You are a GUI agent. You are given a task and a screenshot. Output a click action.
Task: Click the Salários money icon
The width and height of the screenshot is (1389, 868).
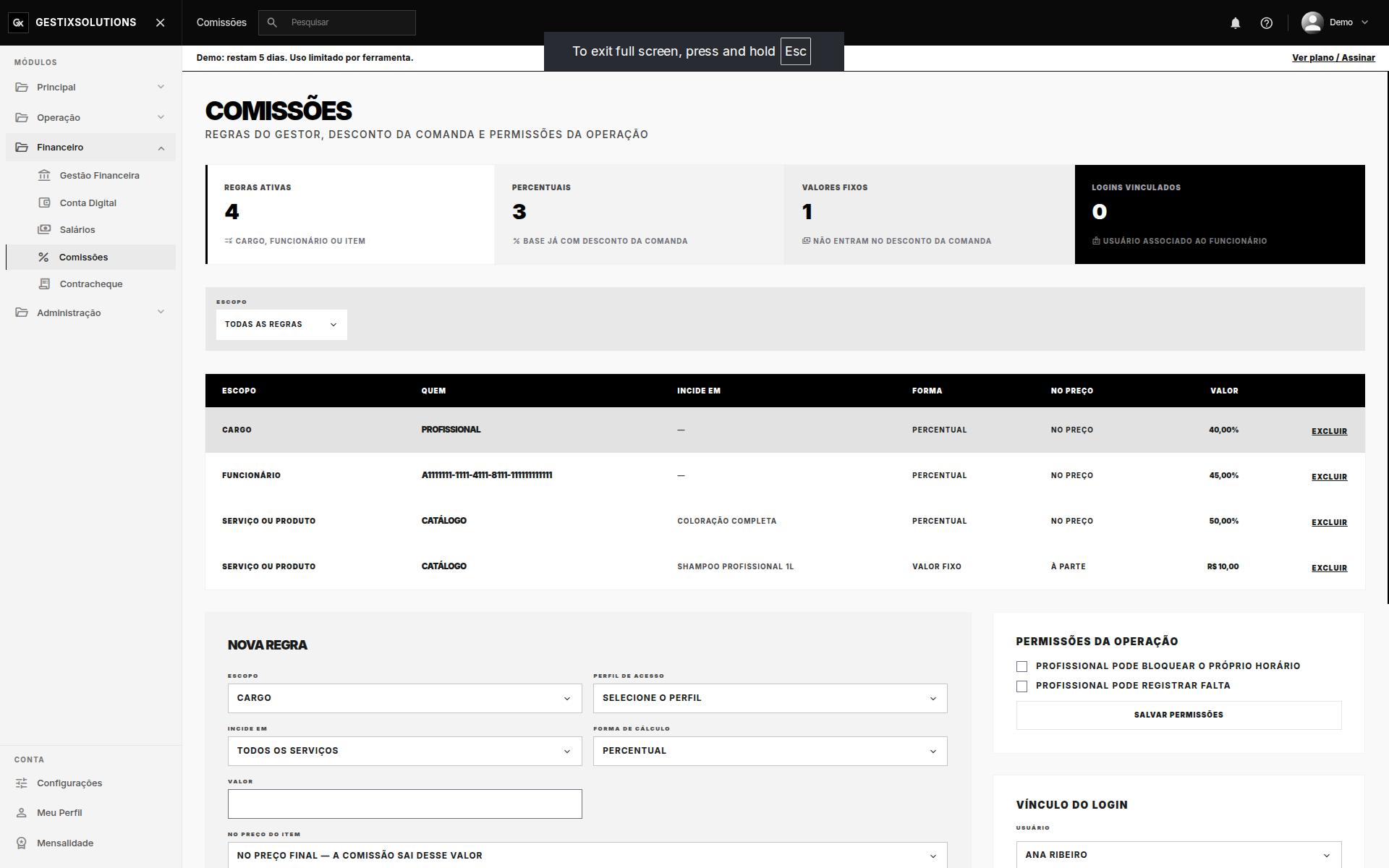pyautogui.click(x=44, y=229)
